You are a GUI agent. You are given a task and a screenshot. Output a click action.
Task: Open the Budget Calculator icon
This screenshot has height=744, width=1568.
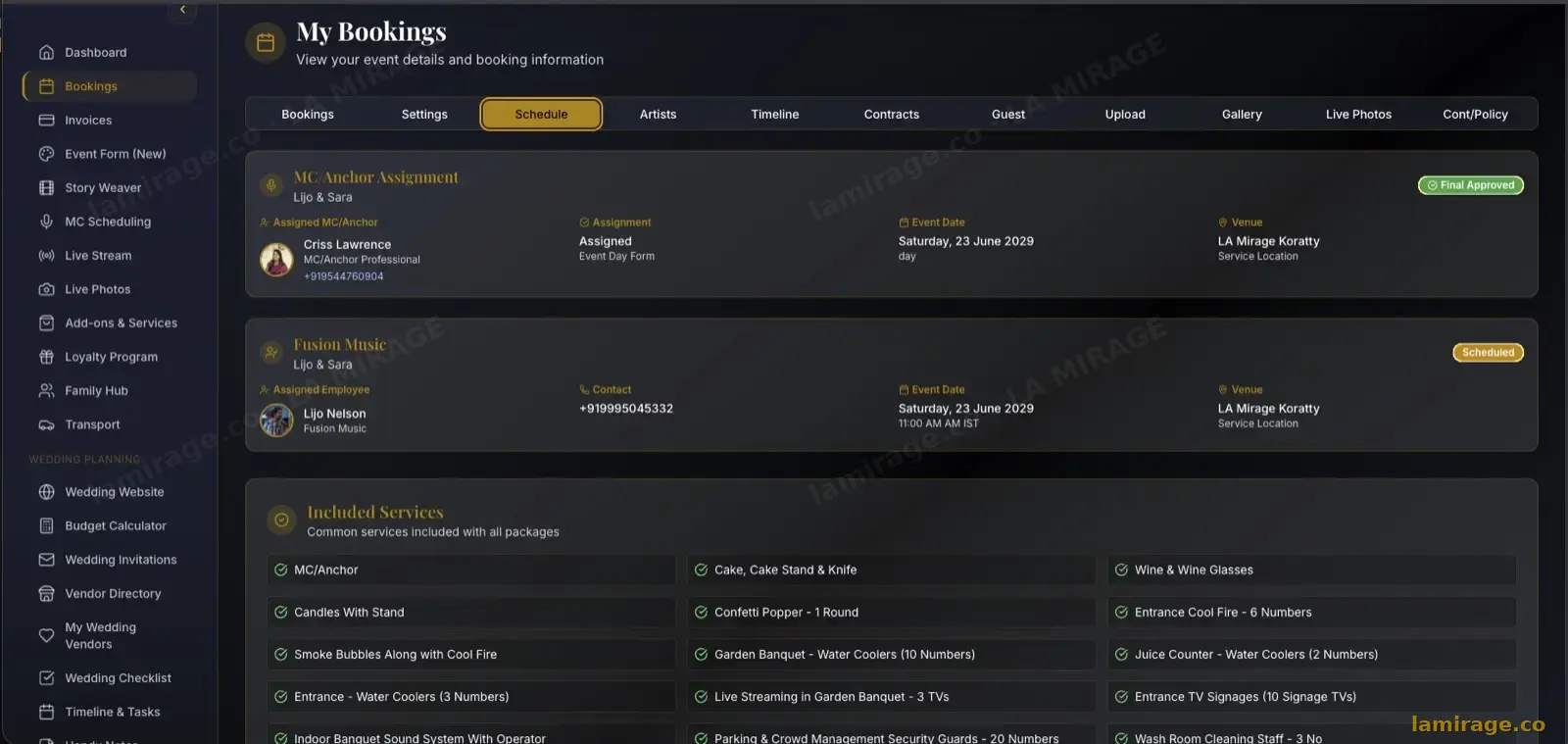(46, 526)
